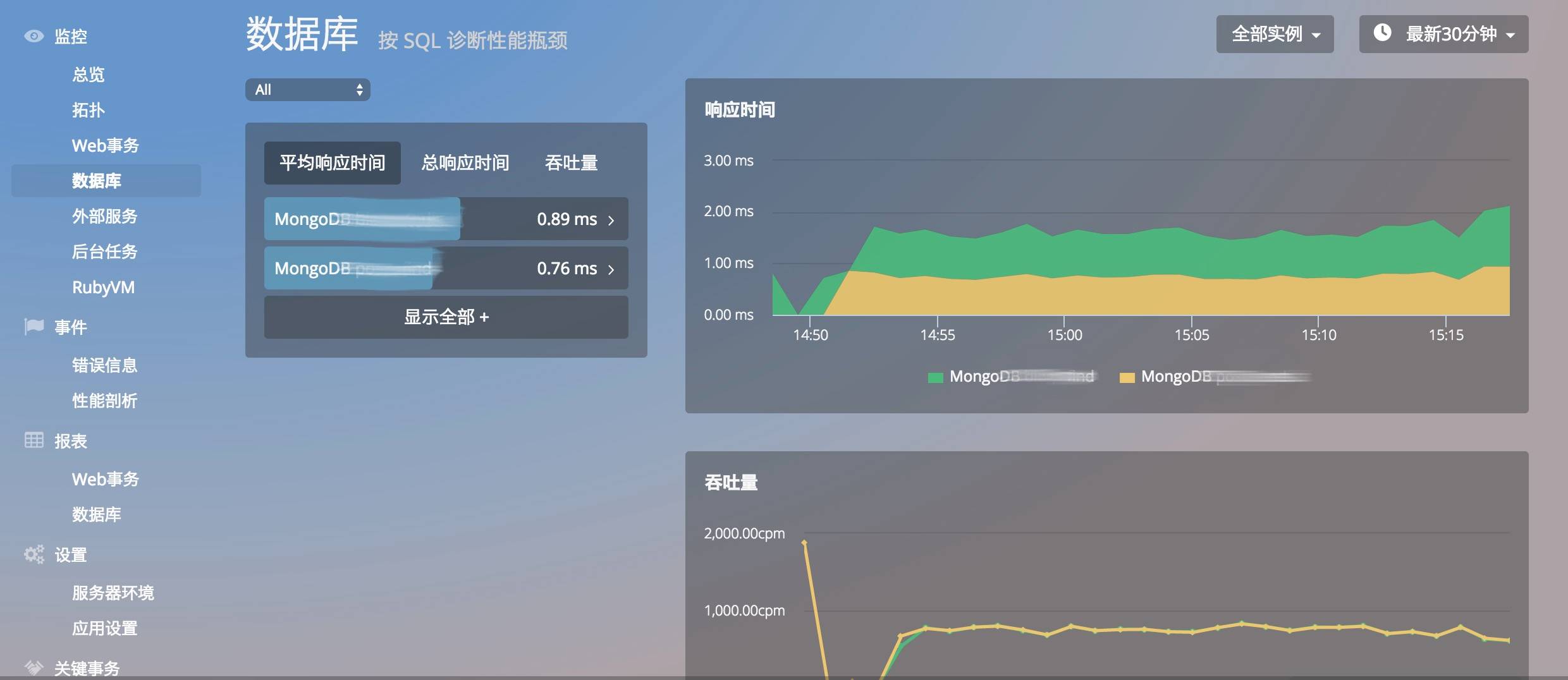Click the 15:00 tick on response chart

coord(1065,335)
